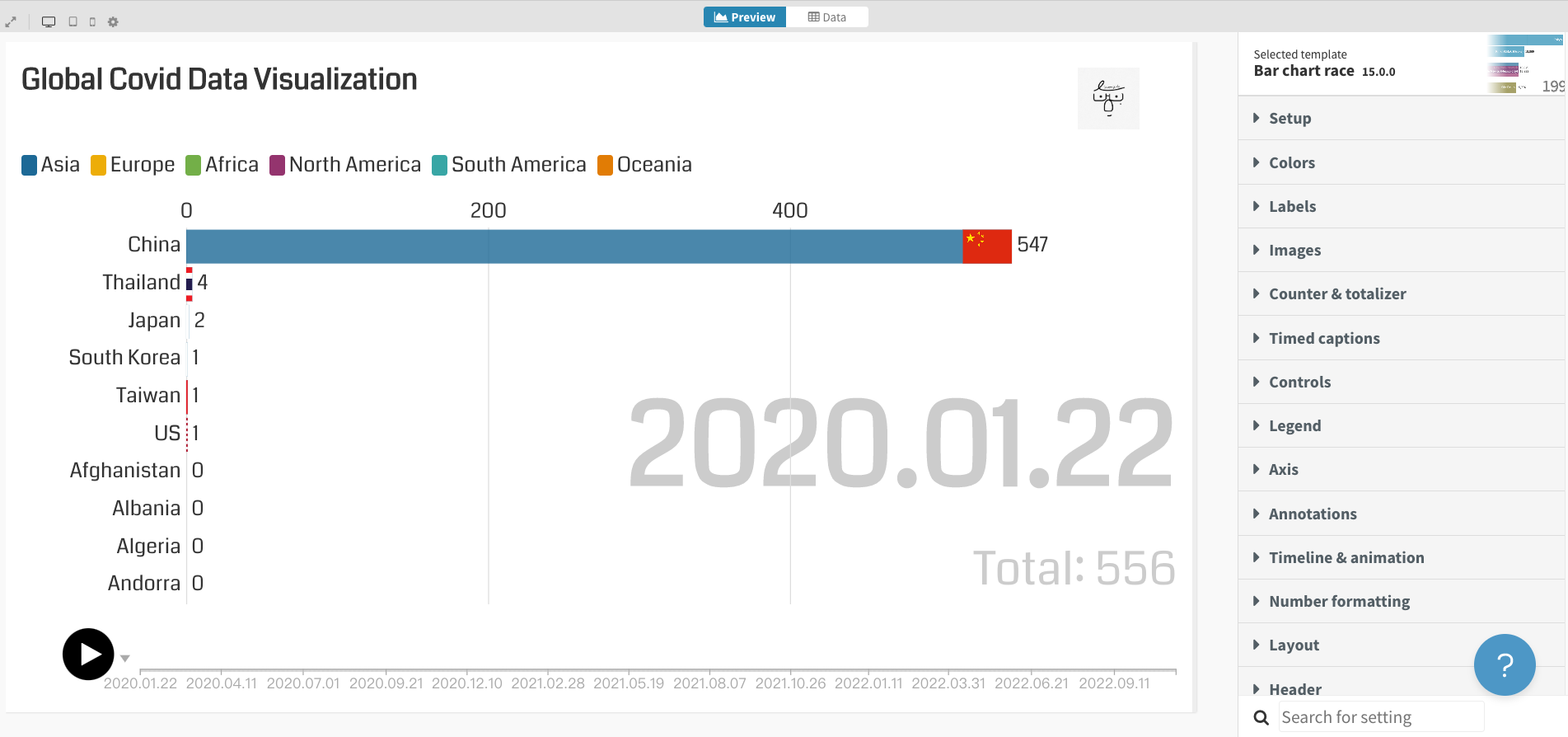This screenshot has width=1568, height=737.
Task: Switch to the Data tab
Action: coord(826,17)
